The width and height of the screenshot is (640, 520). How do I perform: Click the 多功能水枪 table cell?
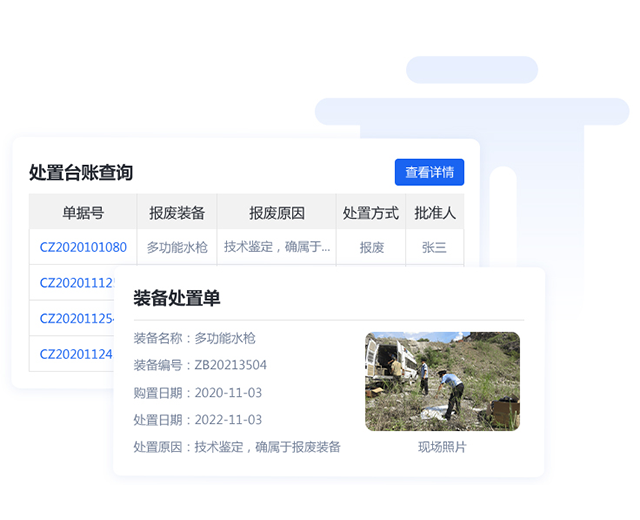(177, 247)
